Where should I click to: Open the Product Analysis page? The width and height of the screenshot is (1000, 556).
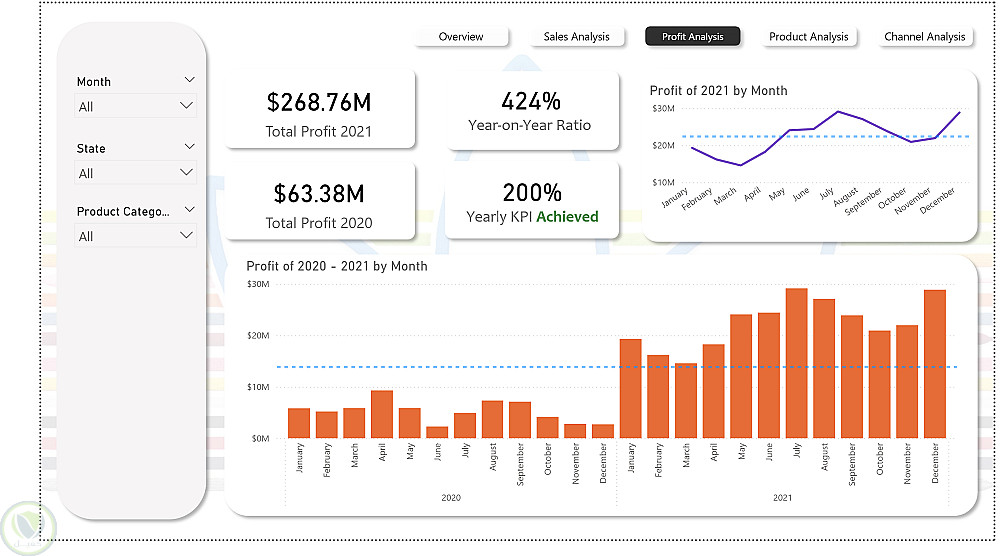809,36
